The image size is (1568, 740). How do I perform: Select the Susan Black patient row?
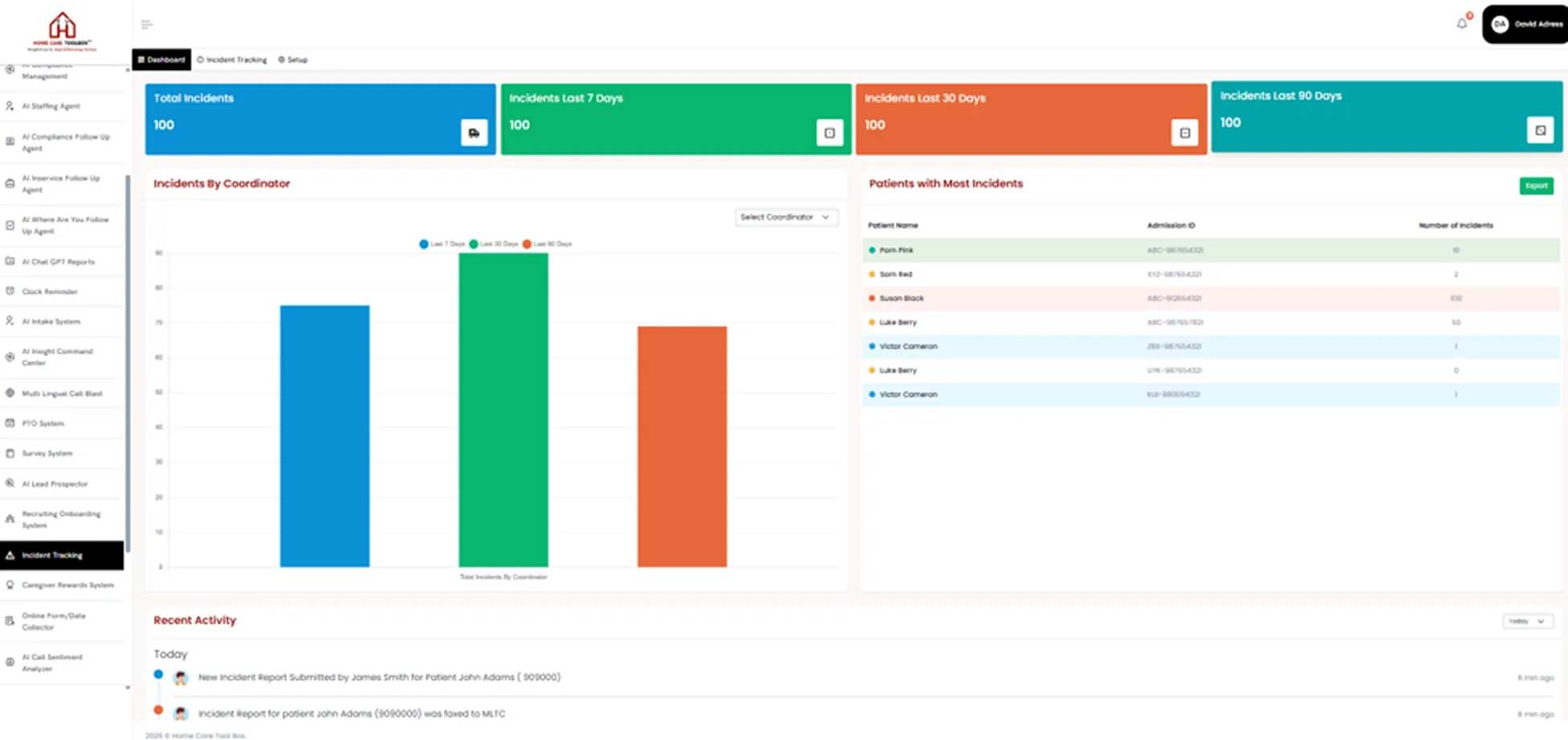tap(1211, 298)
